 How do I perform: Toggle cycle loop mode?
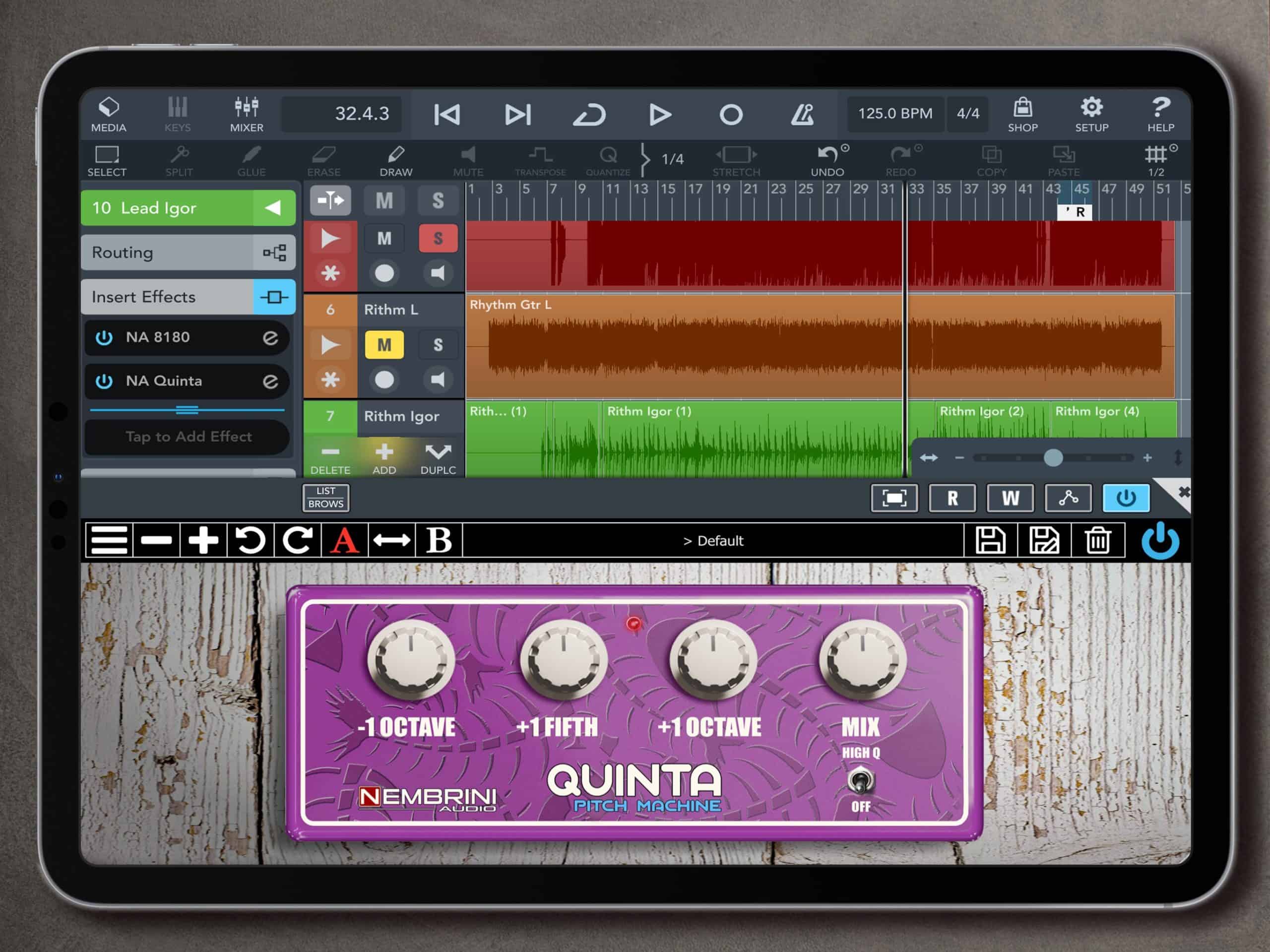coord(589,115)
